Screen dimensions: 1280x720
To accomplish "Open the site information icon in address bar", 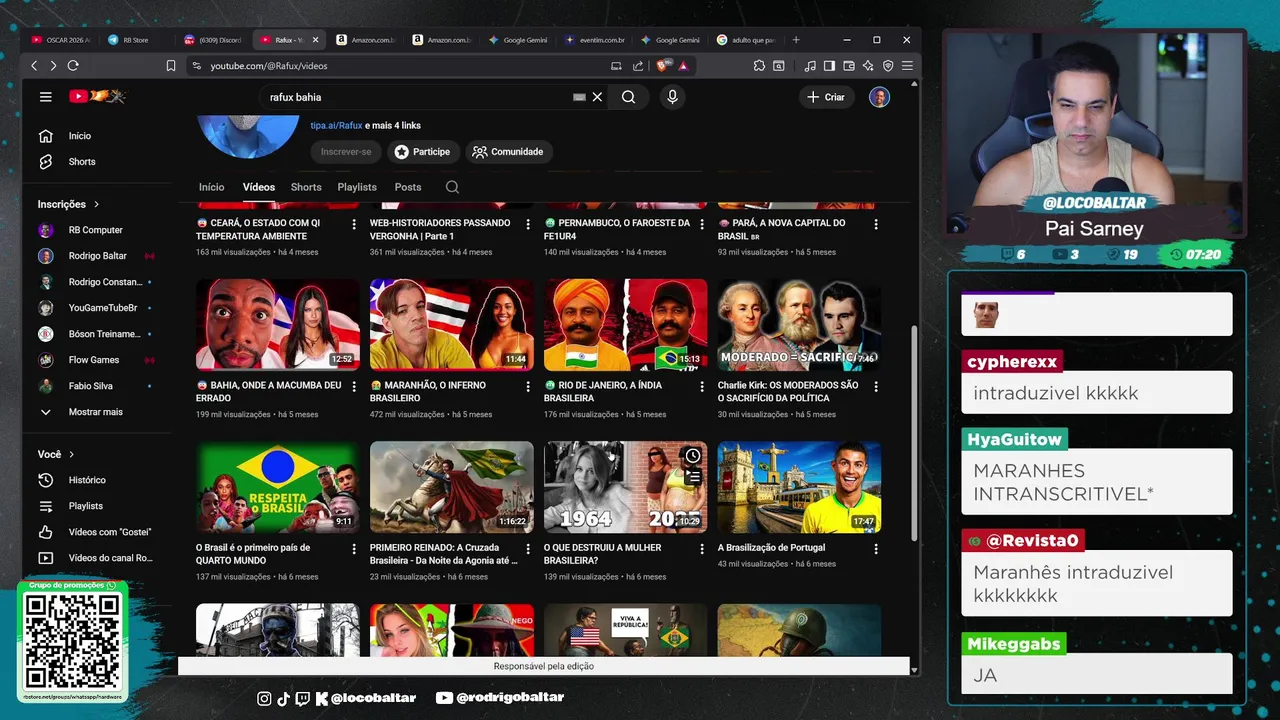I will click(x=197, y=66).
